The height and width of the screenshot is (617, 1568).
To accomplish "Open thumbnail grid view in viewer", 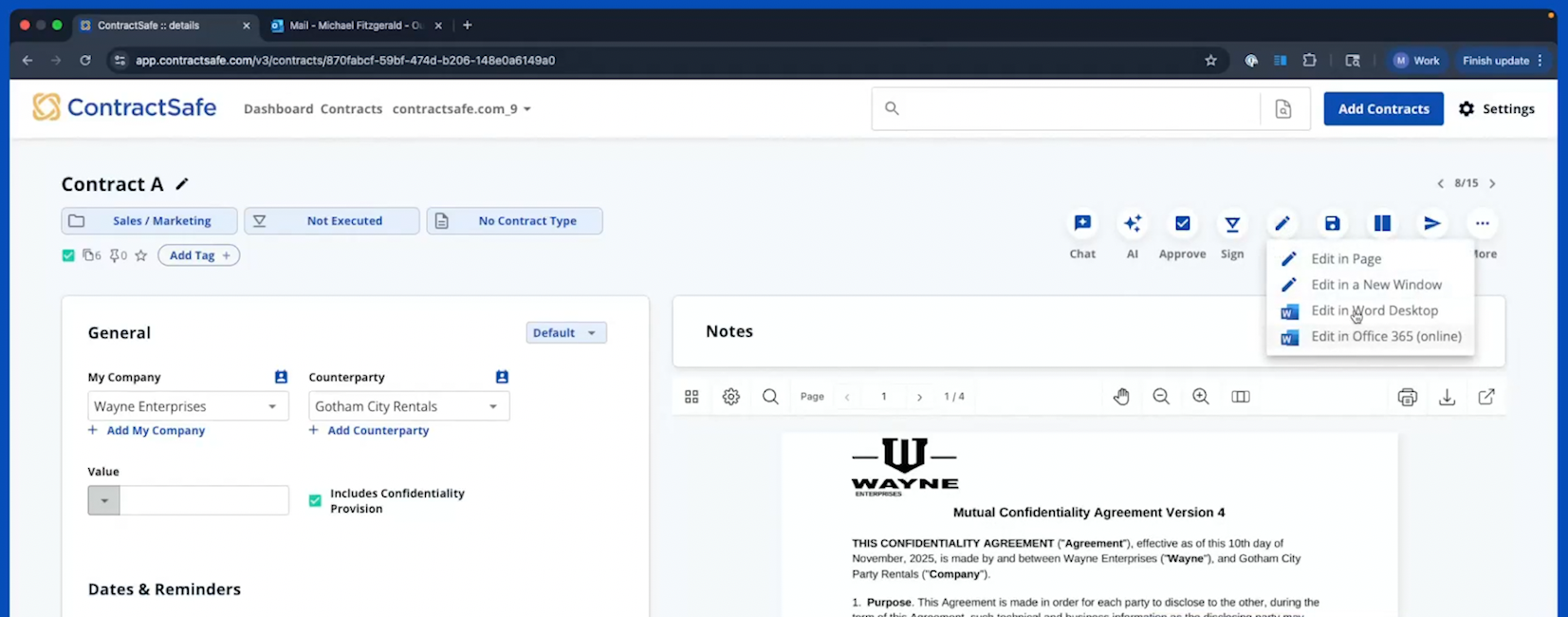I will 692,397.
